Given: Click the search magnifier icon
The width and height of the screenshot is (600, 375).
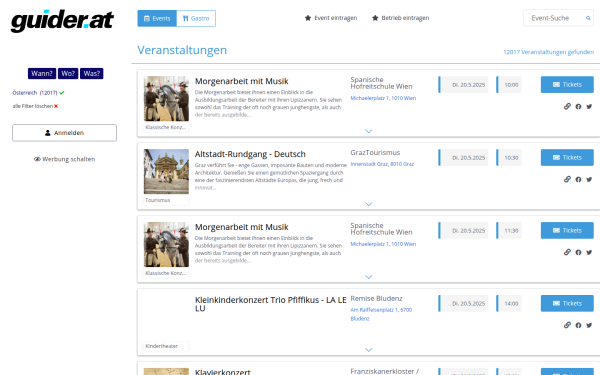Looking at the screenshot, I should tap(588, 18).
